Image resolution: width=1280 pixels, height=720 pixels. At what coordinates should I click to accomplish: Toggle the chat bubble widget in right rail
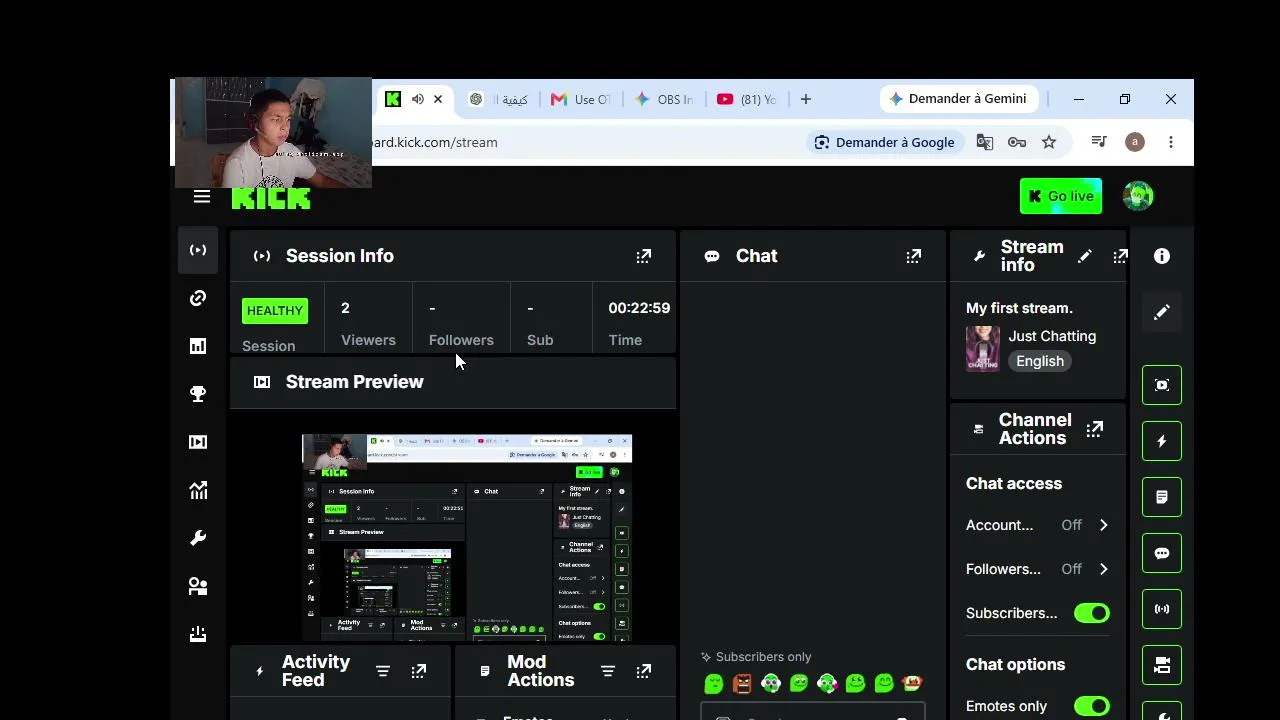click(x=1162, y=553)
